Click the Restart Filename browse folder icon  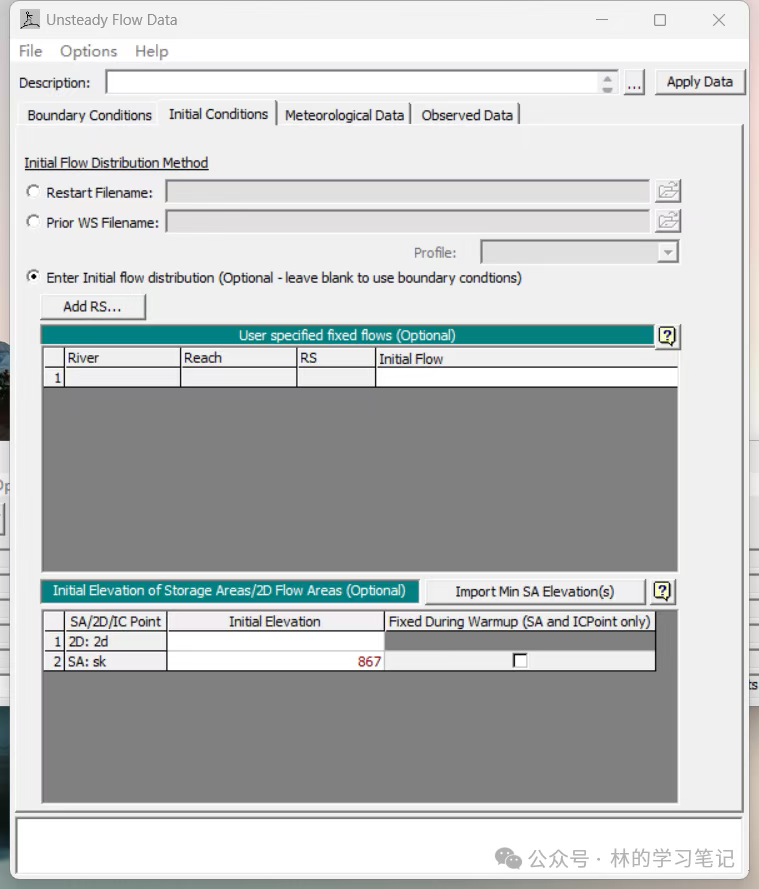point(668,191)
